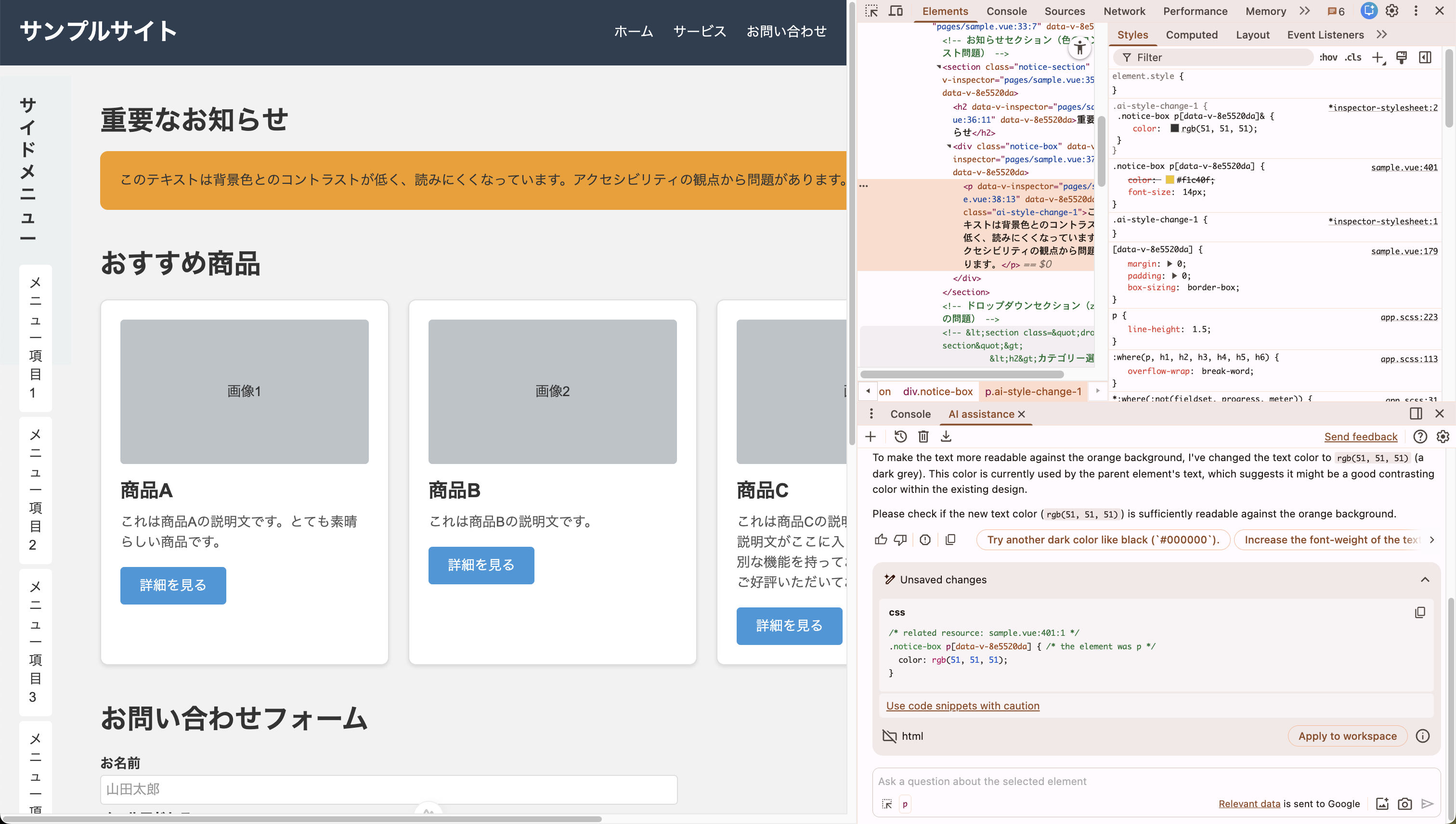Switch to the Computed tab
The width and height of the screenshot is (1456, 824).
[1191, 35]
